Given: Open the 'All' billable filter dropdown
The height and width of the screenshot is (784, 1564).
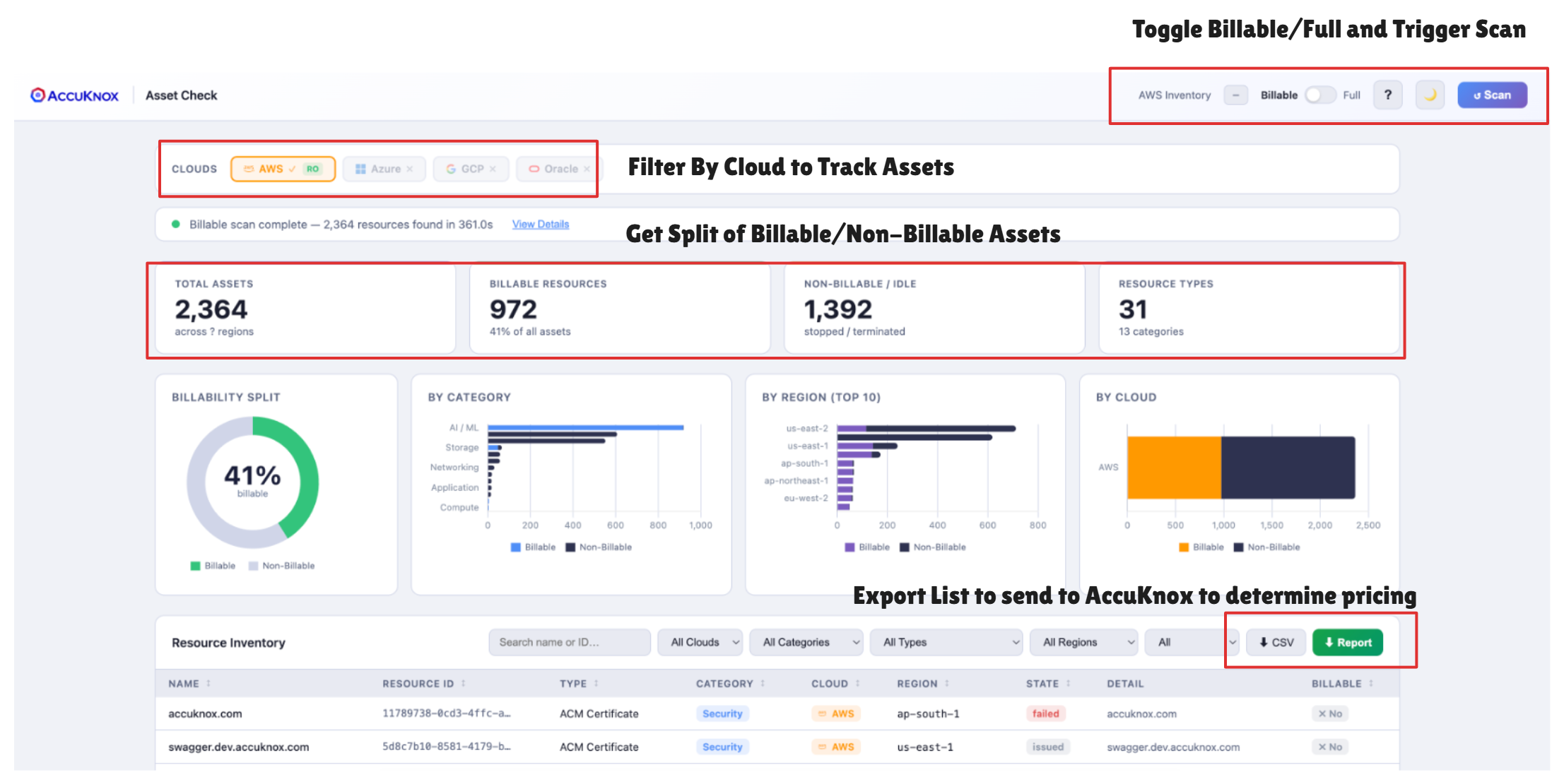Looking at the screenshot, I should [1192, 642].
